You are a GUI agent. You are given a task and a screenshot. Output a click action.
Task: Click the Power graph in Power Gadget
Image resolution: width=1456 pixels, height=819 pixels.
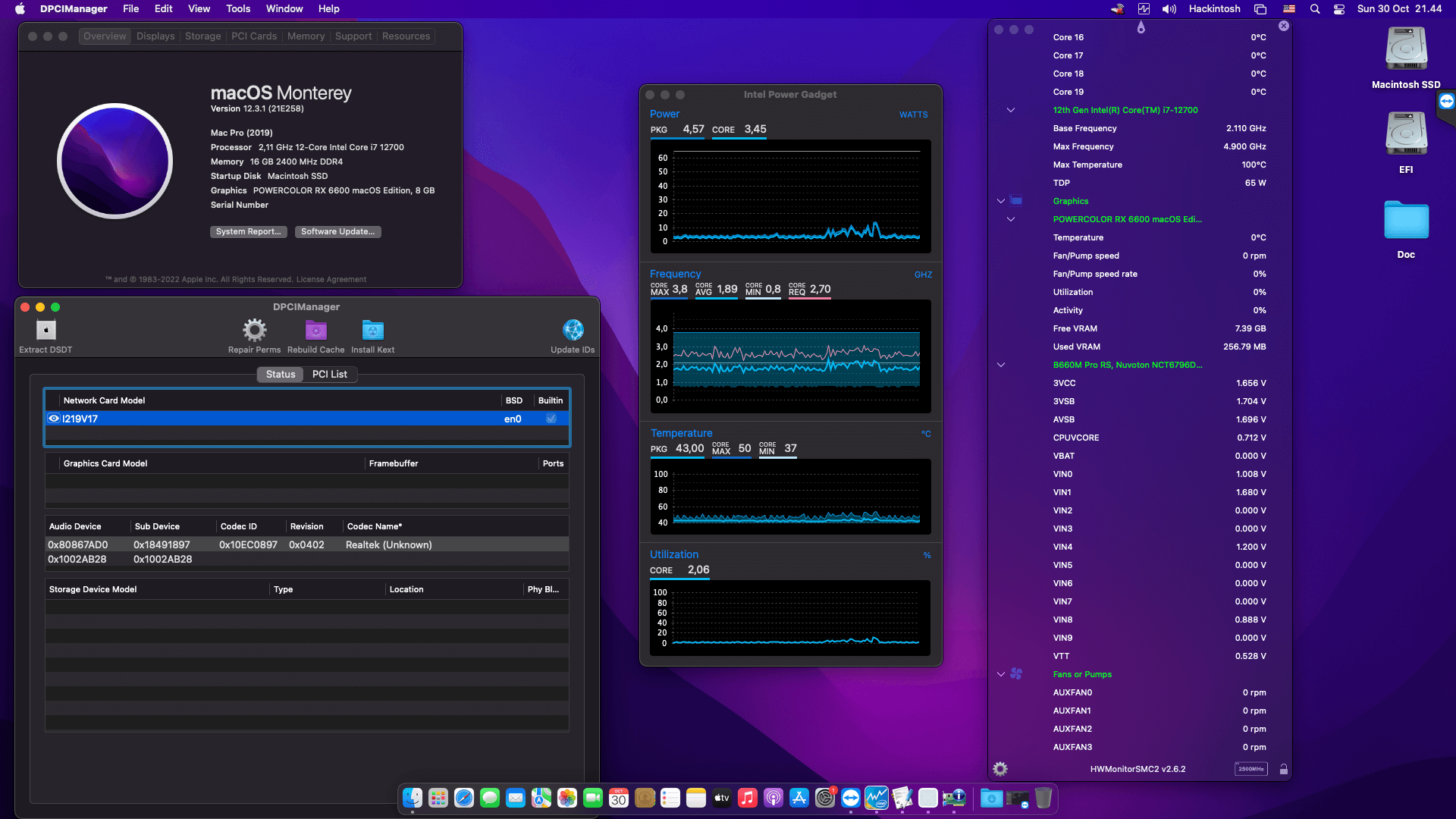tap(790, 197)
